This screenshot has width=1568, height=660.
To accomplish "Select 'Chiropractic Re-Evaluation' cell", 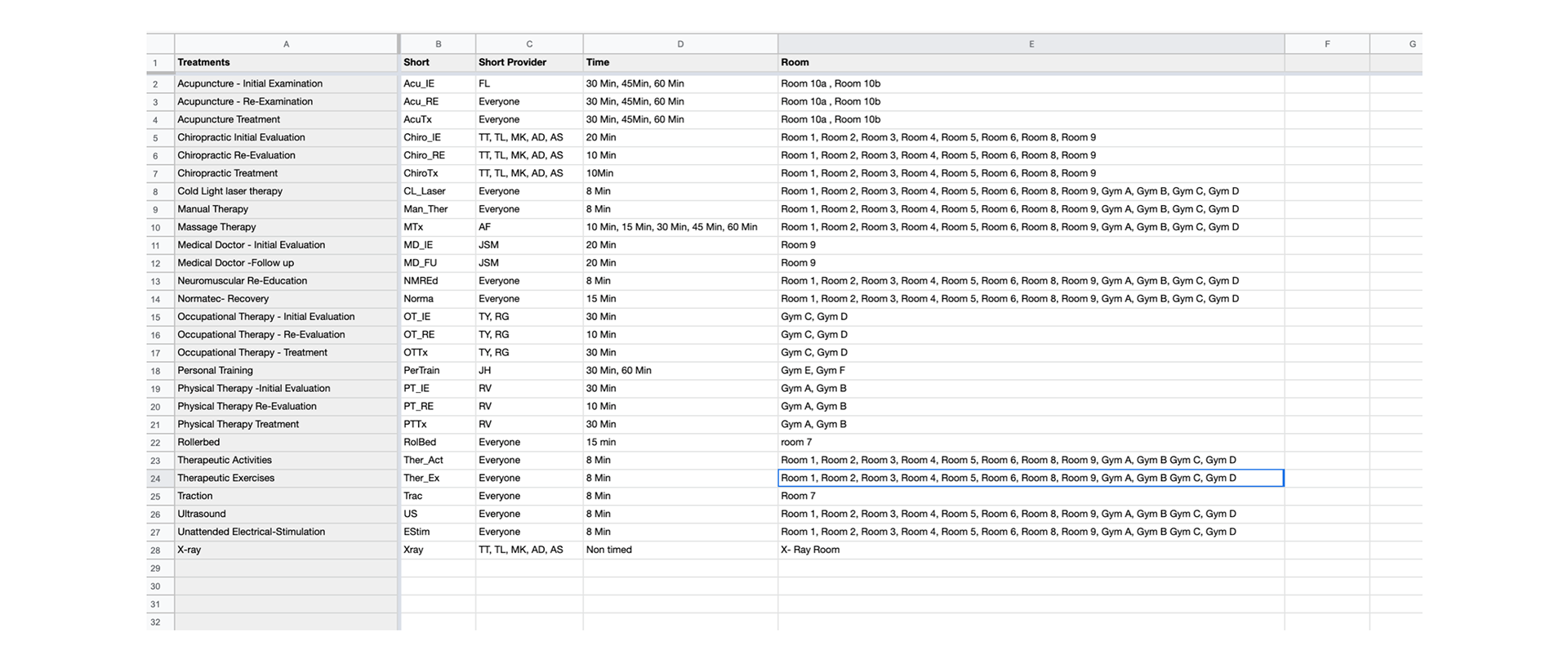I will click(x=286, y=155).
